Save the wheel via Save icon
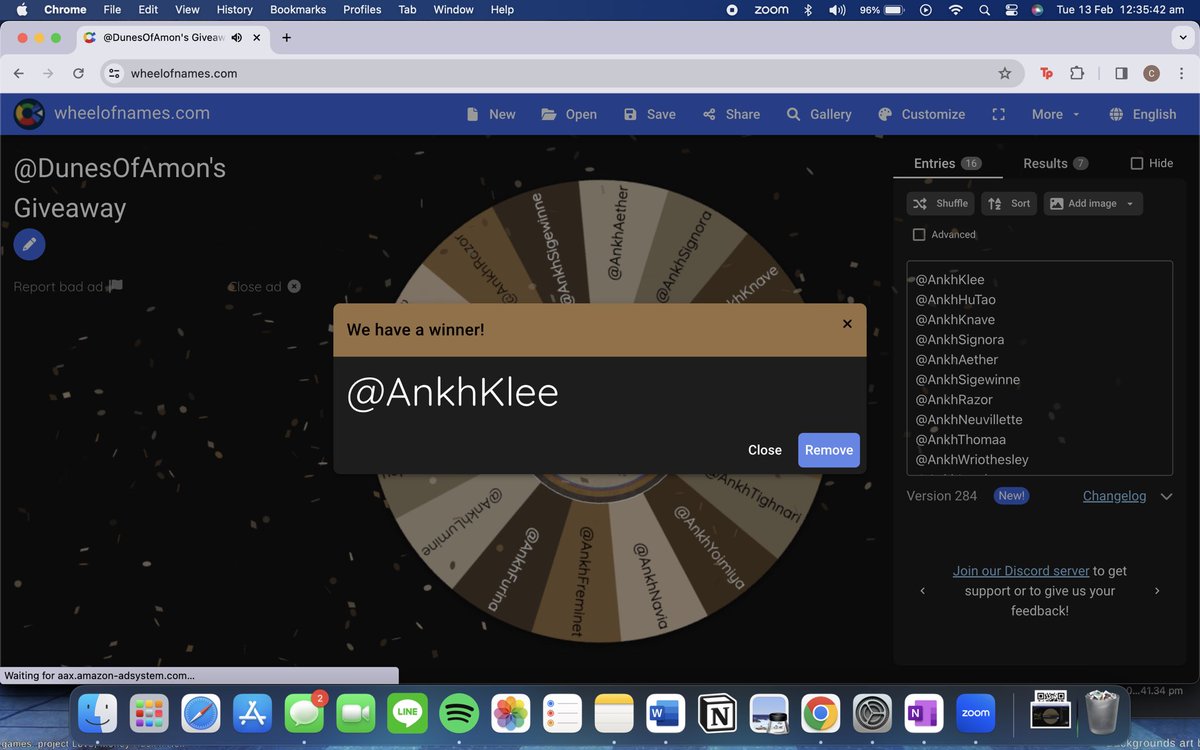This screenshot has height=750, width=1200. 649,114
